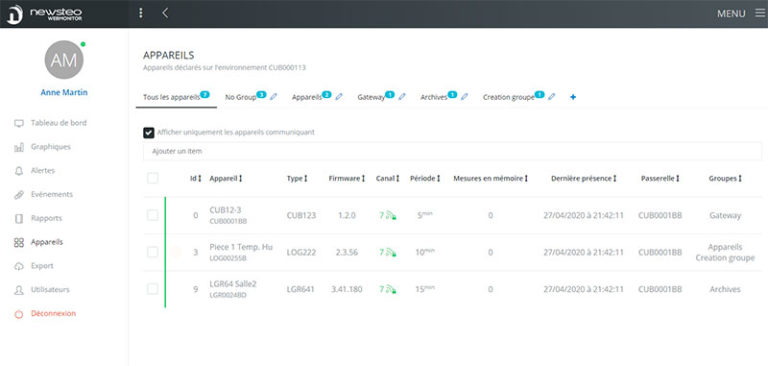
Task: Click the Alertes bell icon in sidebar
Action: (19, 171)
